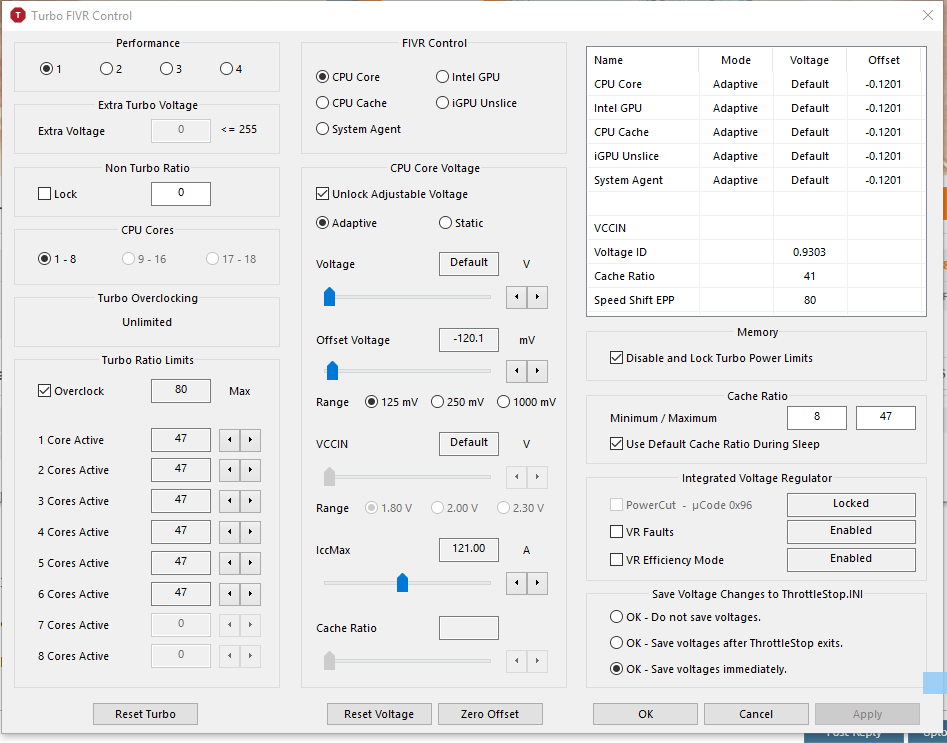947x743 pixels.
Task: Click the Non Turbo Ratio value field
Action: point(181,193)
